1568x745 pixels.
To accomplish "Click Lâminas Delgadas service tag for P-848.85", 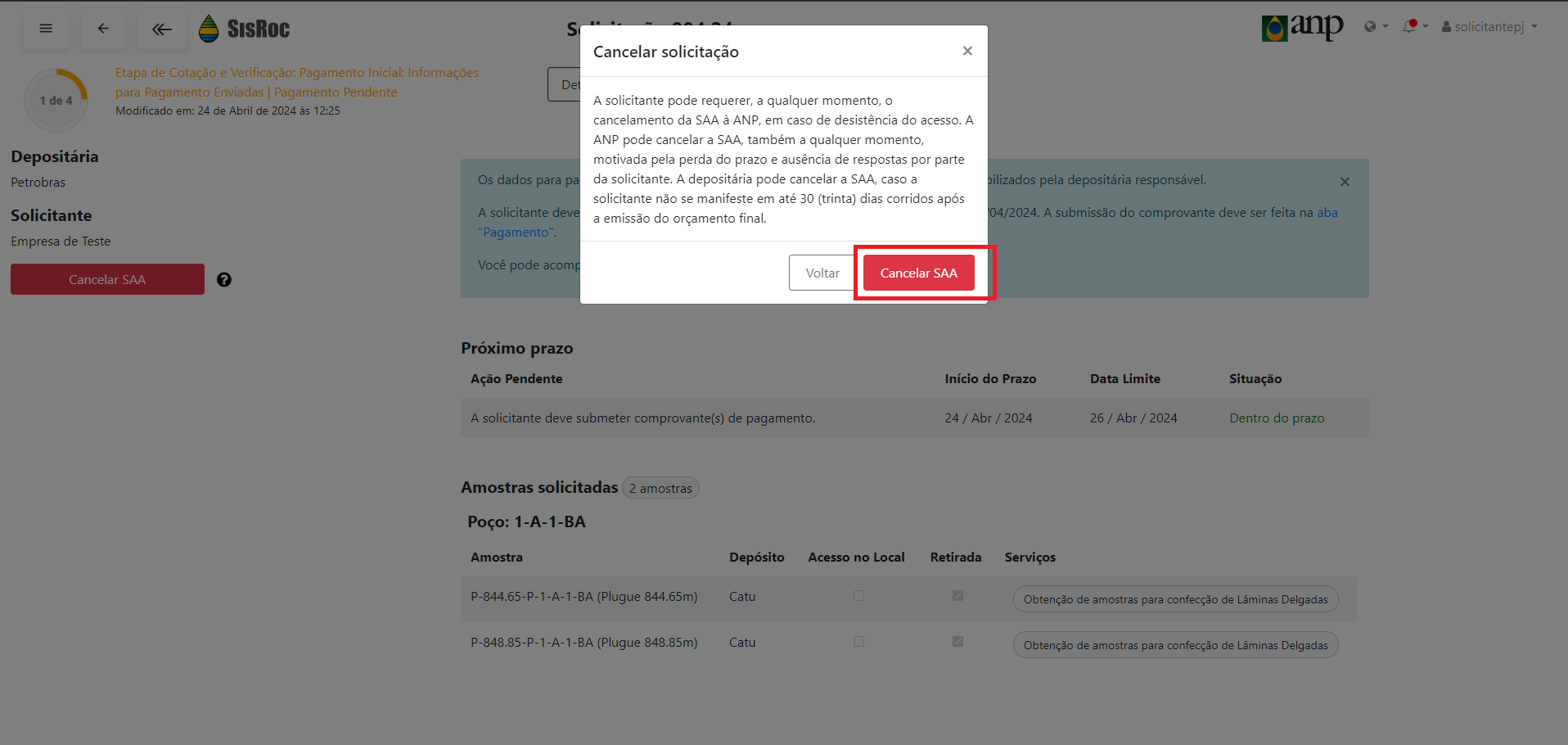I will 1175,645.
